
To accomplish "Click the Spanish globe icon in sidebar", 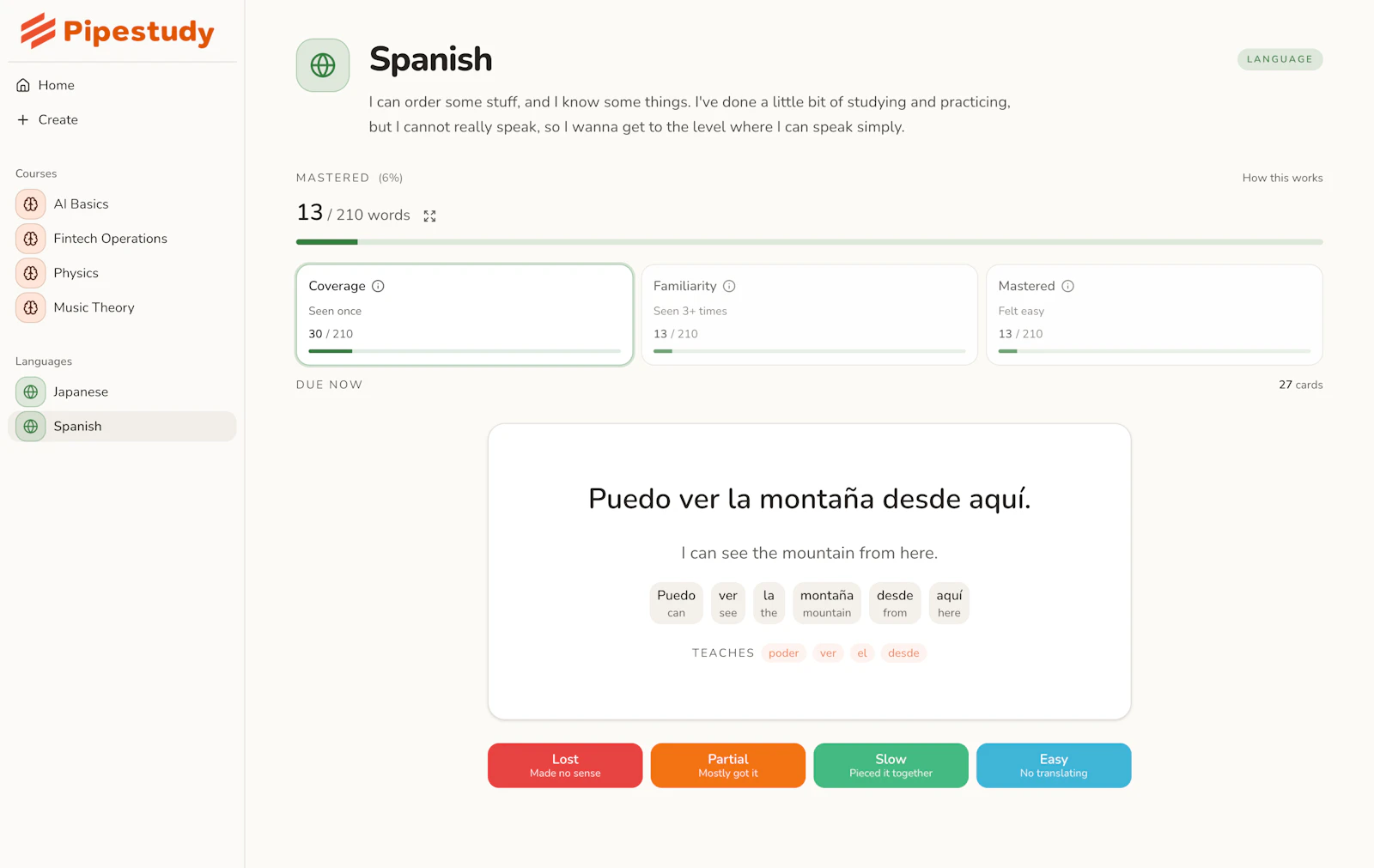I will tap(31, 427).
